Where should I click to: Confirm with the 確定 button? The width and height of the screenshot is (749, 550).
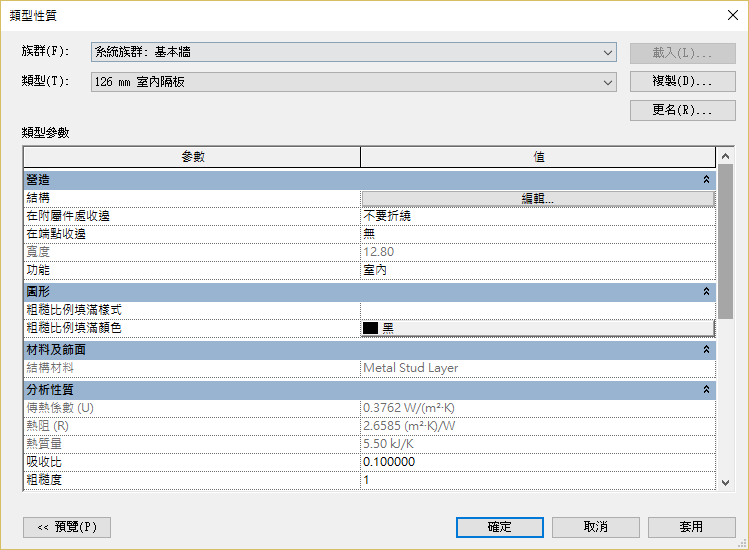(500, 527)
